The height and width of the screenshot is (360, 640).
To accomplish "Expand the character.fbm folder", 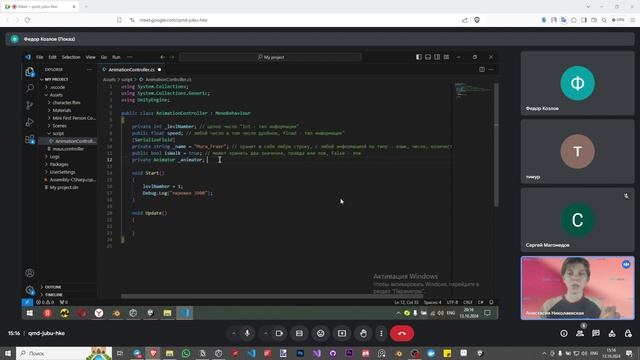I will (x=67, y=102).
